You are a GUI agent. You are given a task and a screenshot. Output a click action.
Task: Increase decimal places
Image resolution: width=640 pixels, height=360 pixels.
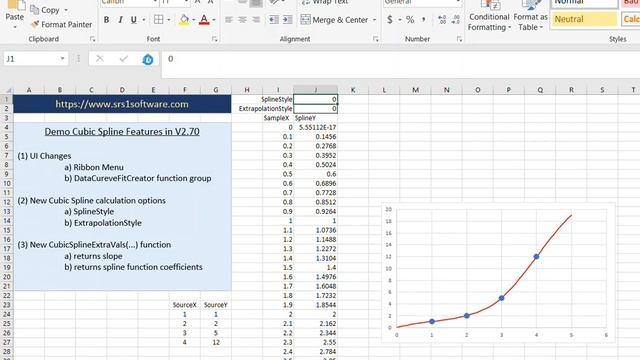point(442,20)
